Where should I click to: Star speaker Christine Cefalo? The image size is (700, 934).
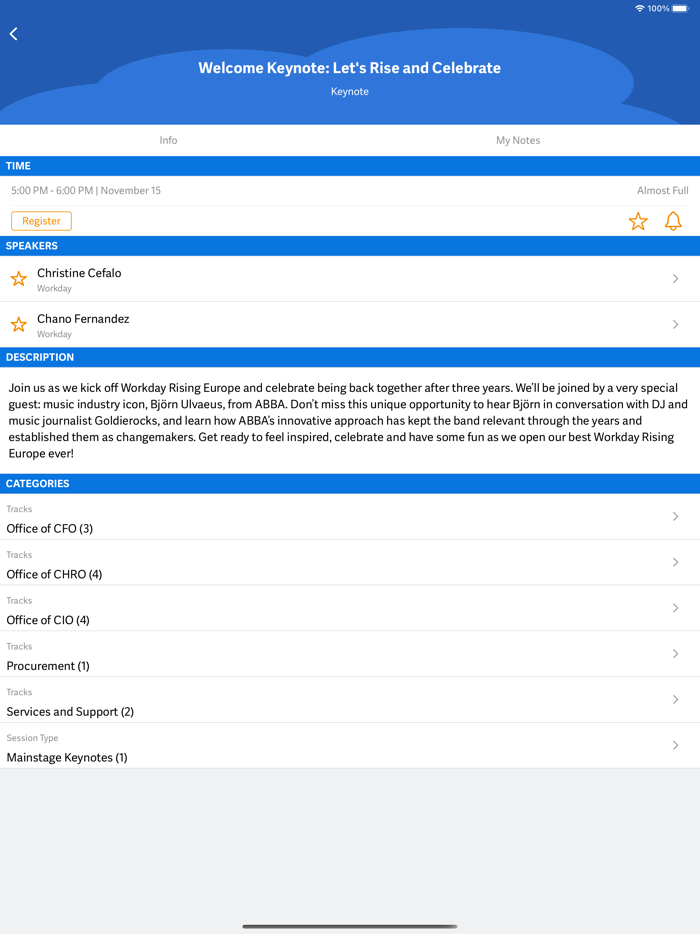click(x=18, y=278)
